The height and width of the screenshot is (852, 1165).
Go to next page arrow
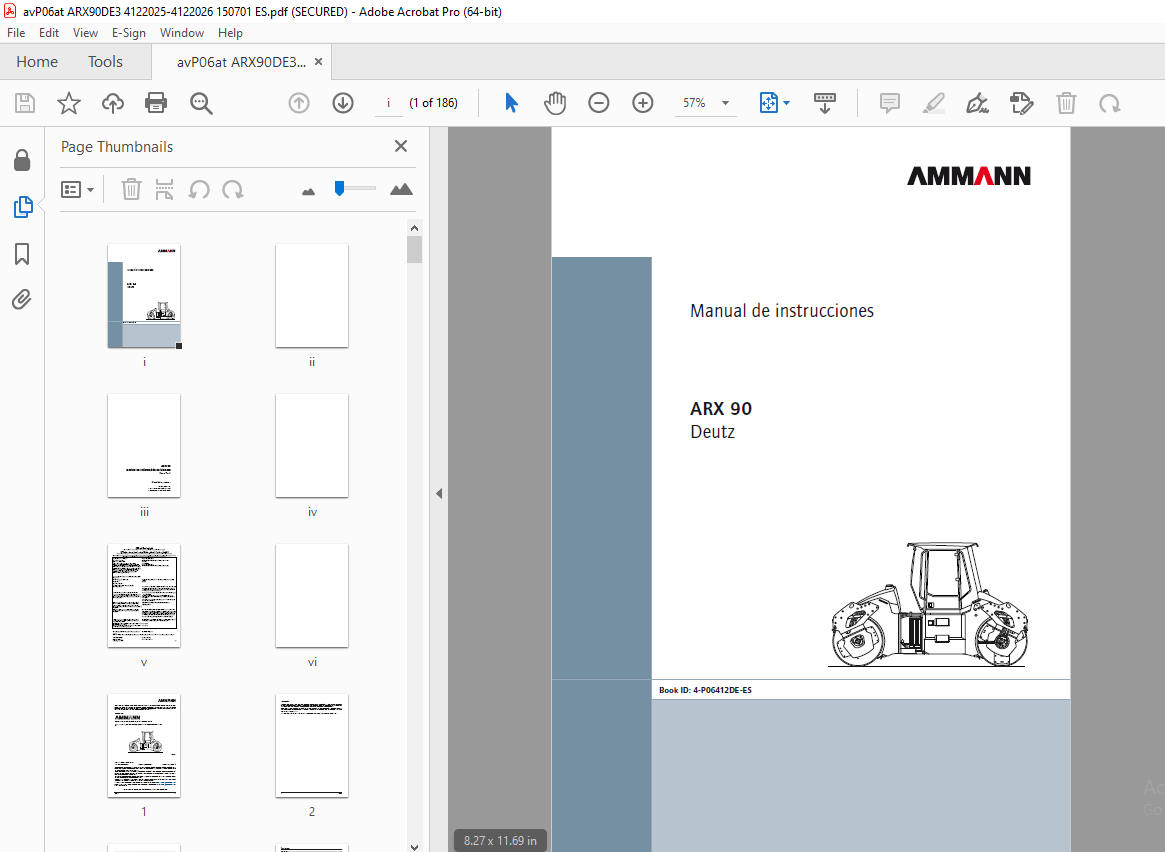point(343,103)
